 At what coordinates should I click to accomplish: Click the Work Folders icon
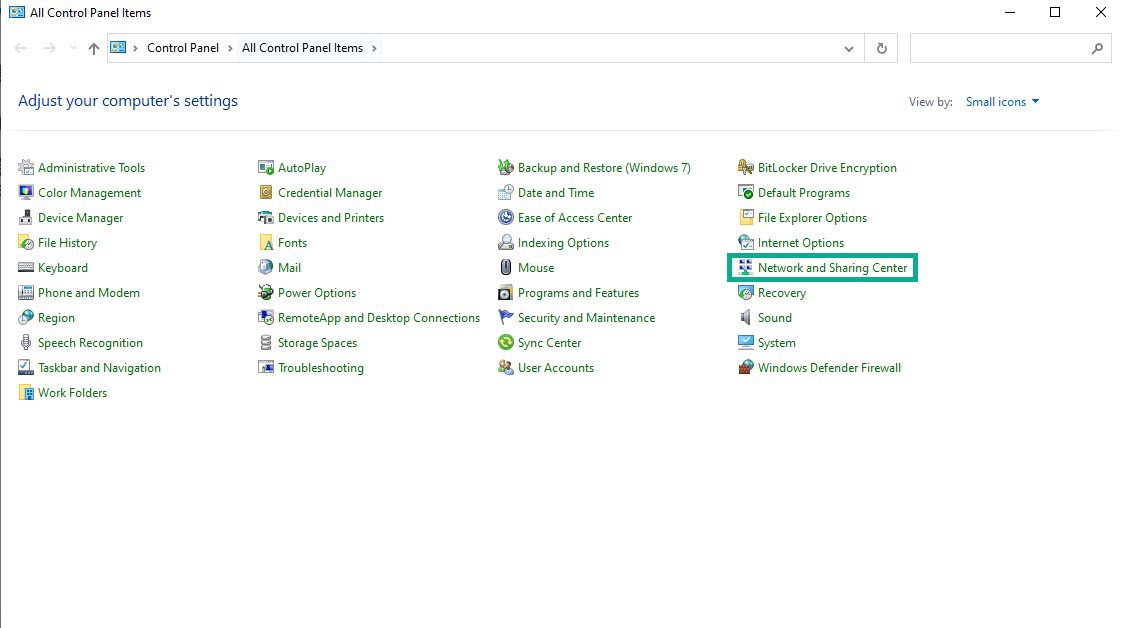point(26,393)
